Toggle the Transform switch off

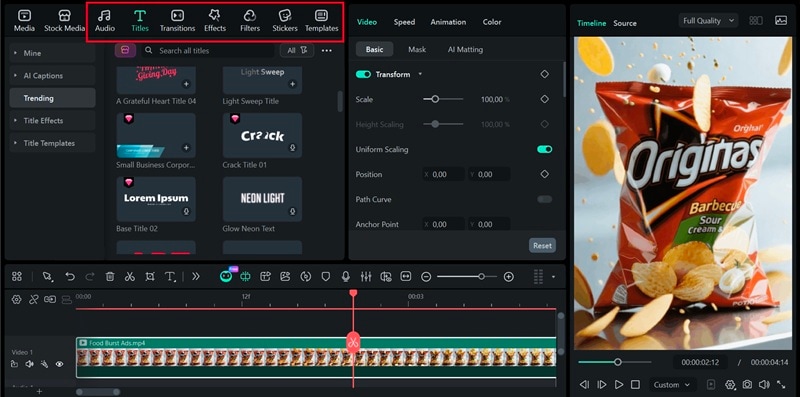(363, 75)
